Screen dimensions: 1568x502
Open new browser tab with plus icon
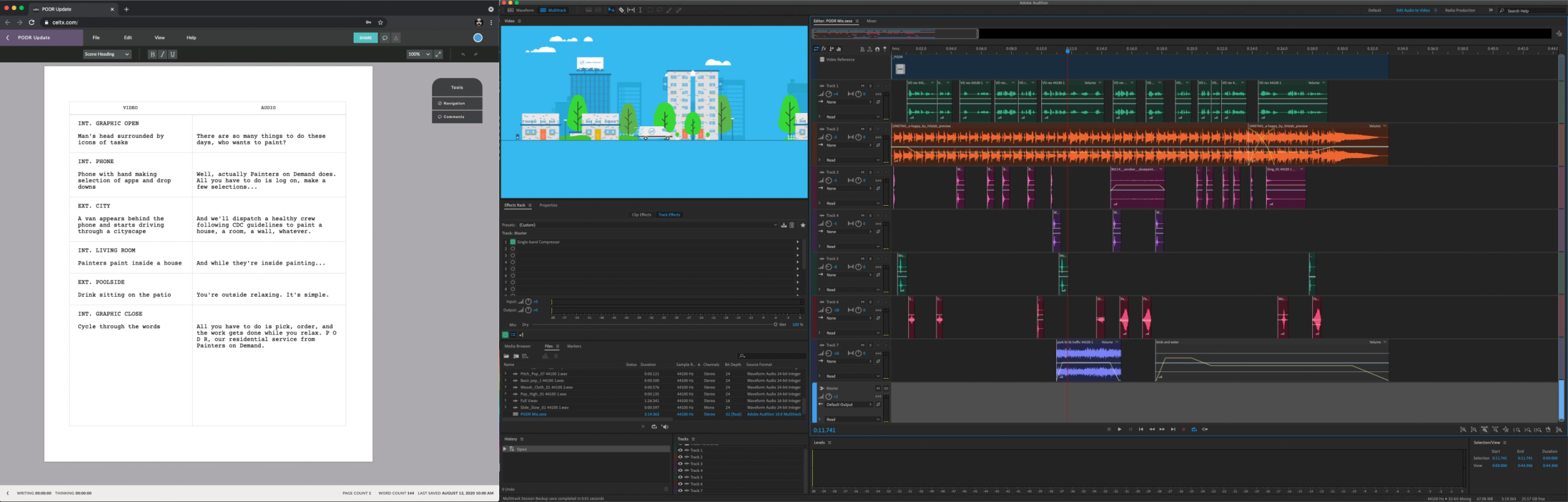[126, 9]
